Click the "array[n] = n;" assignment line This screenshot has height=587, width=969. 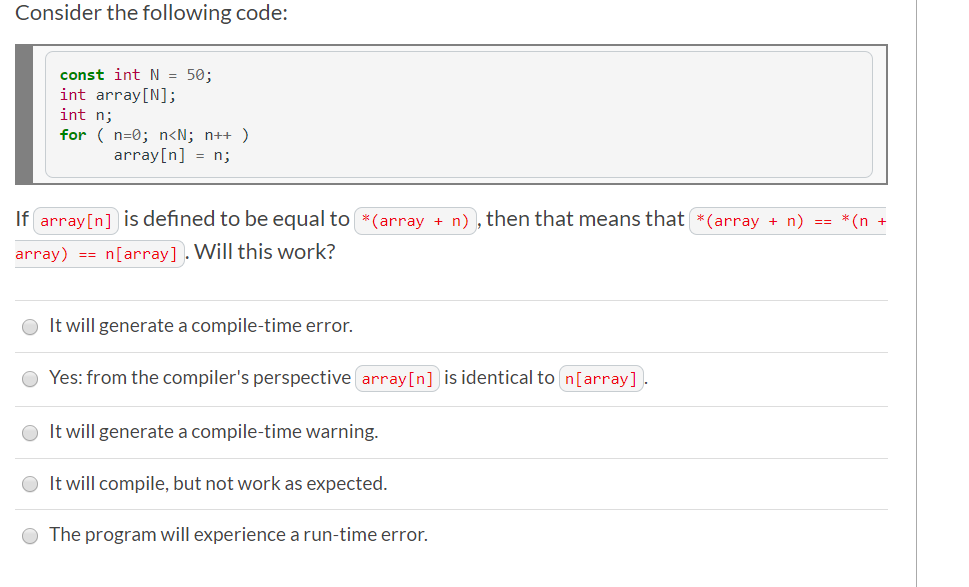(172, 154)
